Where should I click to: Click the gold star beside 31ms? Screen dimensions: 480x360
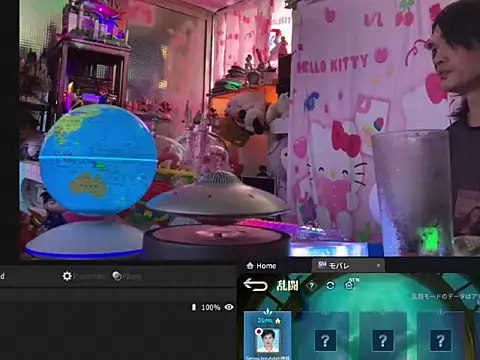click(x=278, y=321)
